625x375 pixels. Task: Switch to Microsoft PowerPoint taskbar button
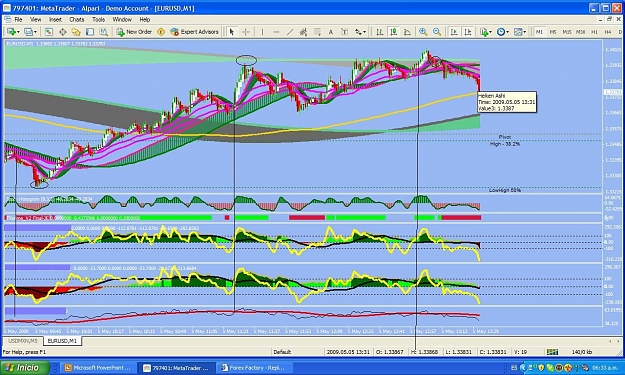98,368
